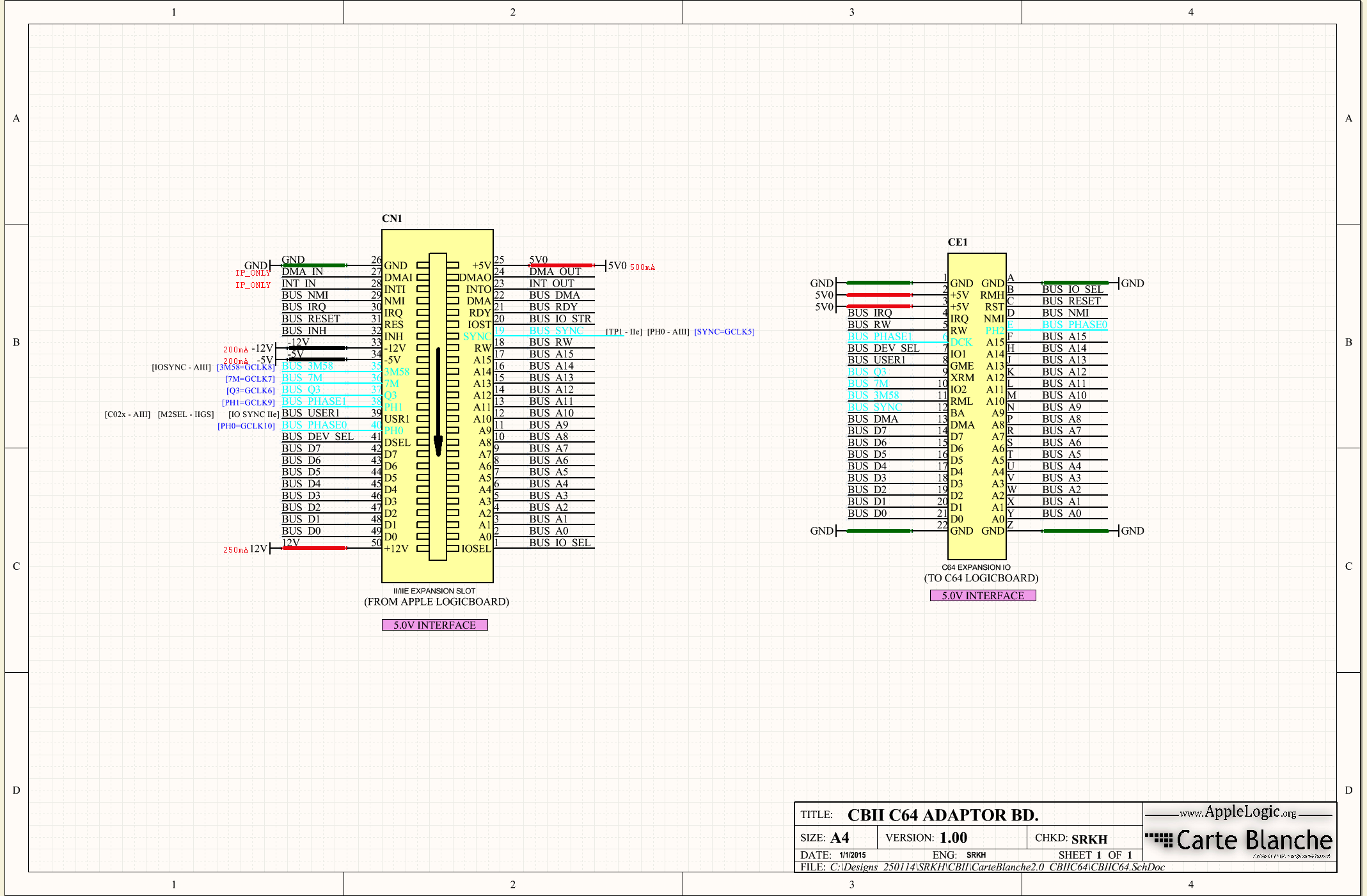
Task: Click the IP_ONLY note beside DMA_IN
Action: pos(253,273)
